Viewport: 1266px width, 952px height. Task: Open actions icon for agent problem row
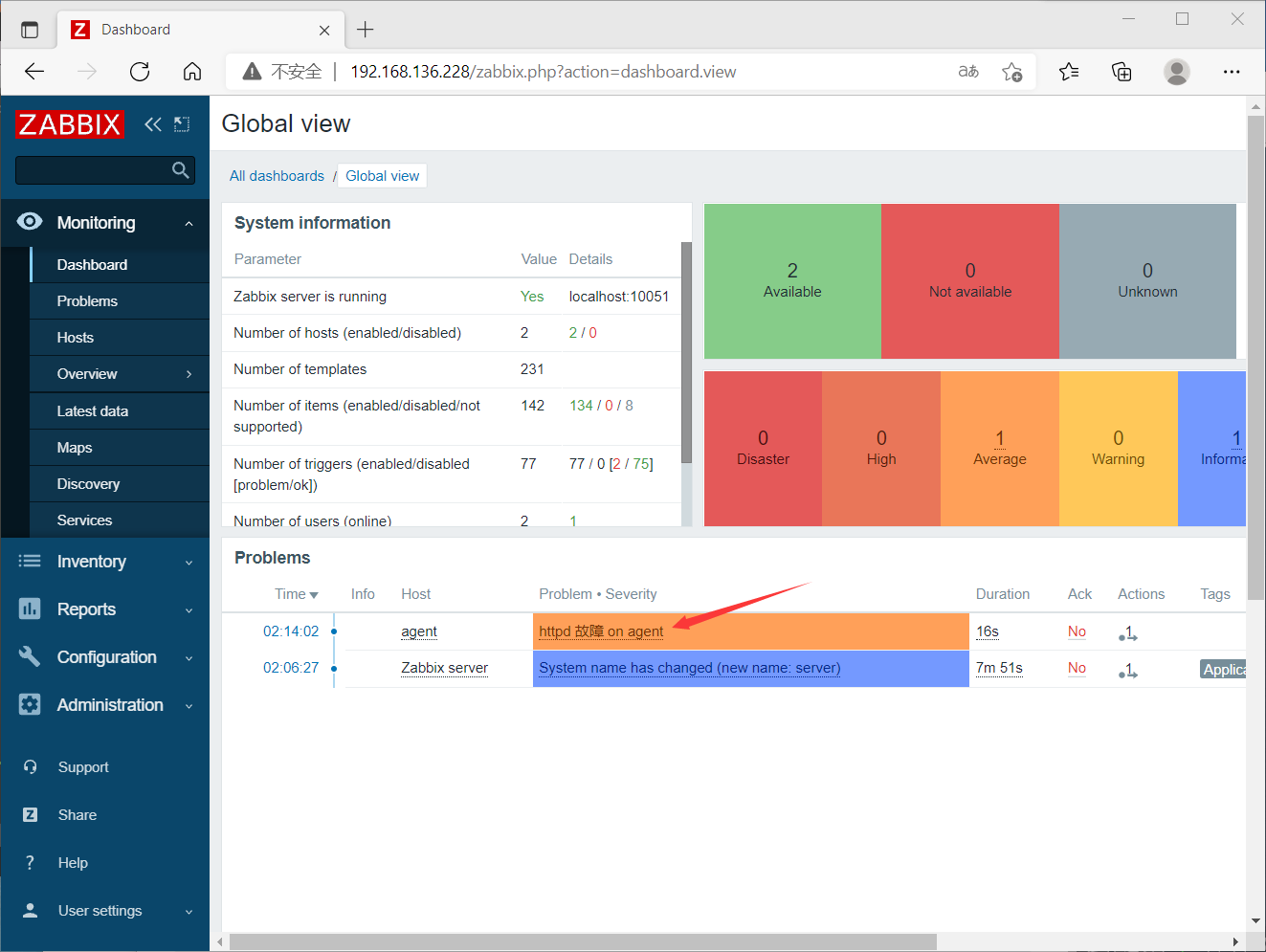coord(1128,633)
